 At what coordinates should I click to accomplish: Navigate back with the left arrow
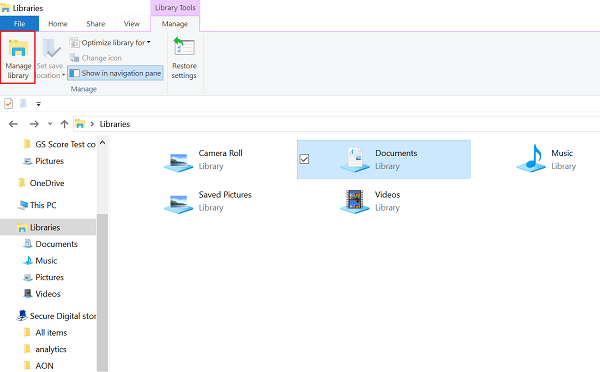click(x=13, y=124)
